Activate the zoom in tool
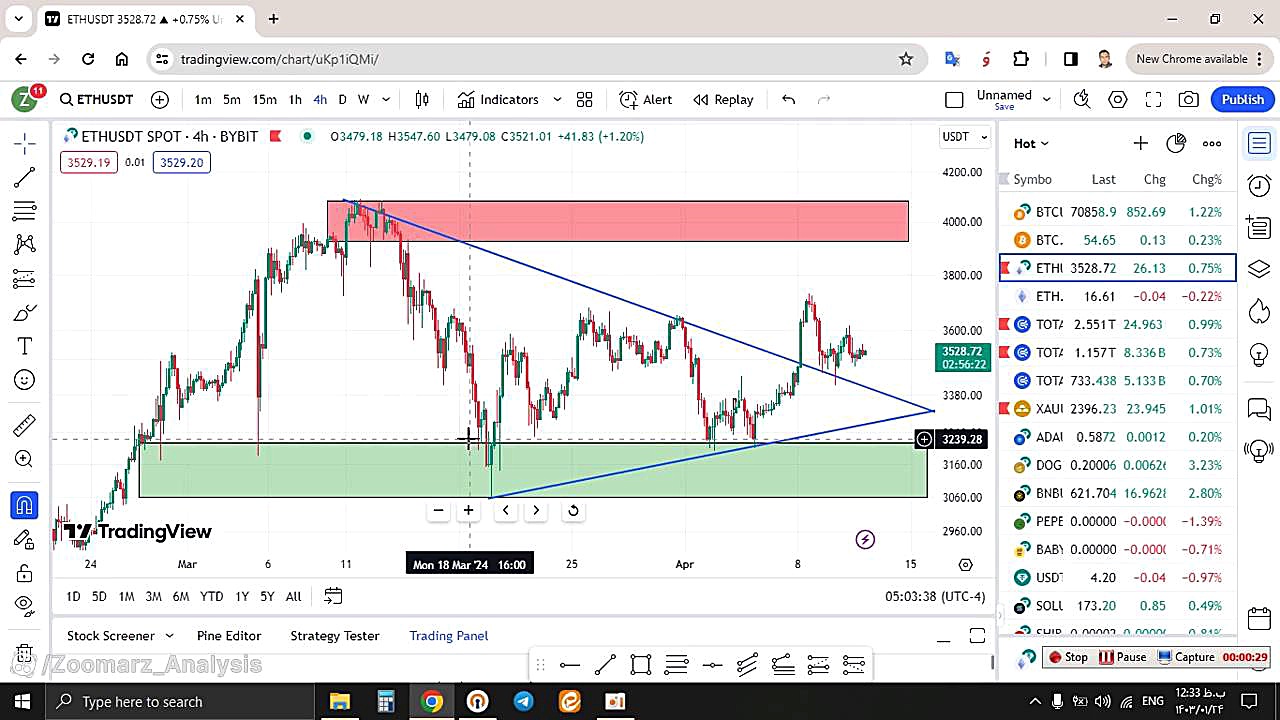This screenshot has width=1280, height=720. point(25,459)
